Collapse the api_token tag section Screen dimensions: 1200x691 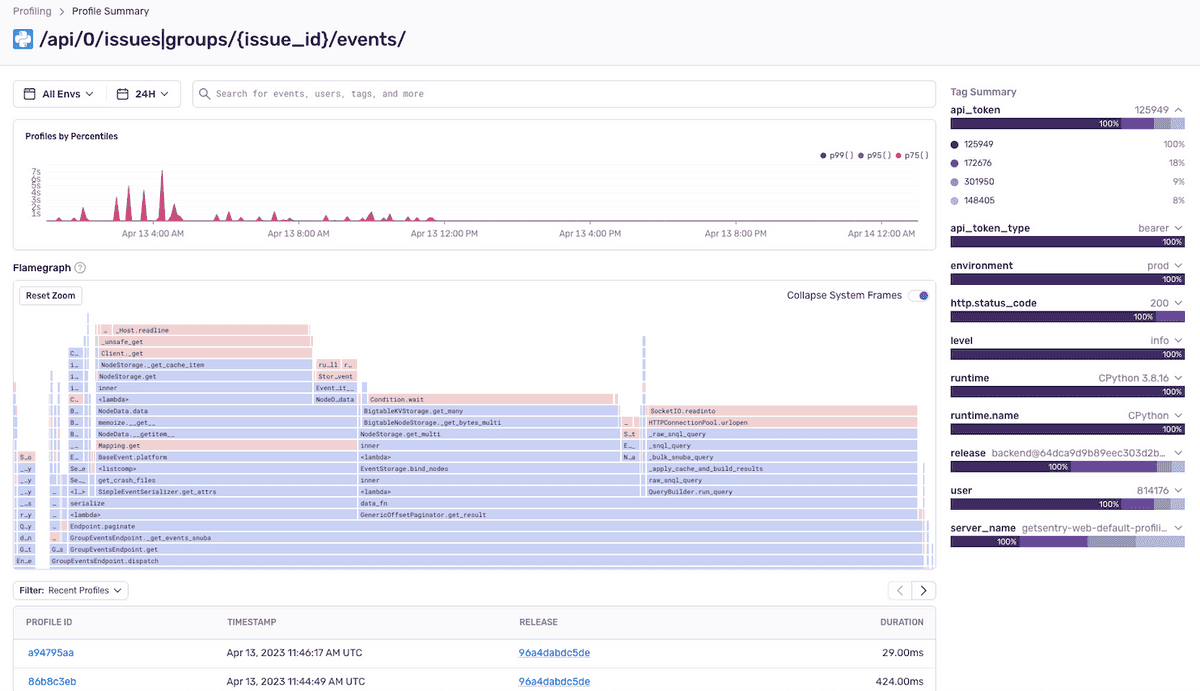tap(1179, 110)
